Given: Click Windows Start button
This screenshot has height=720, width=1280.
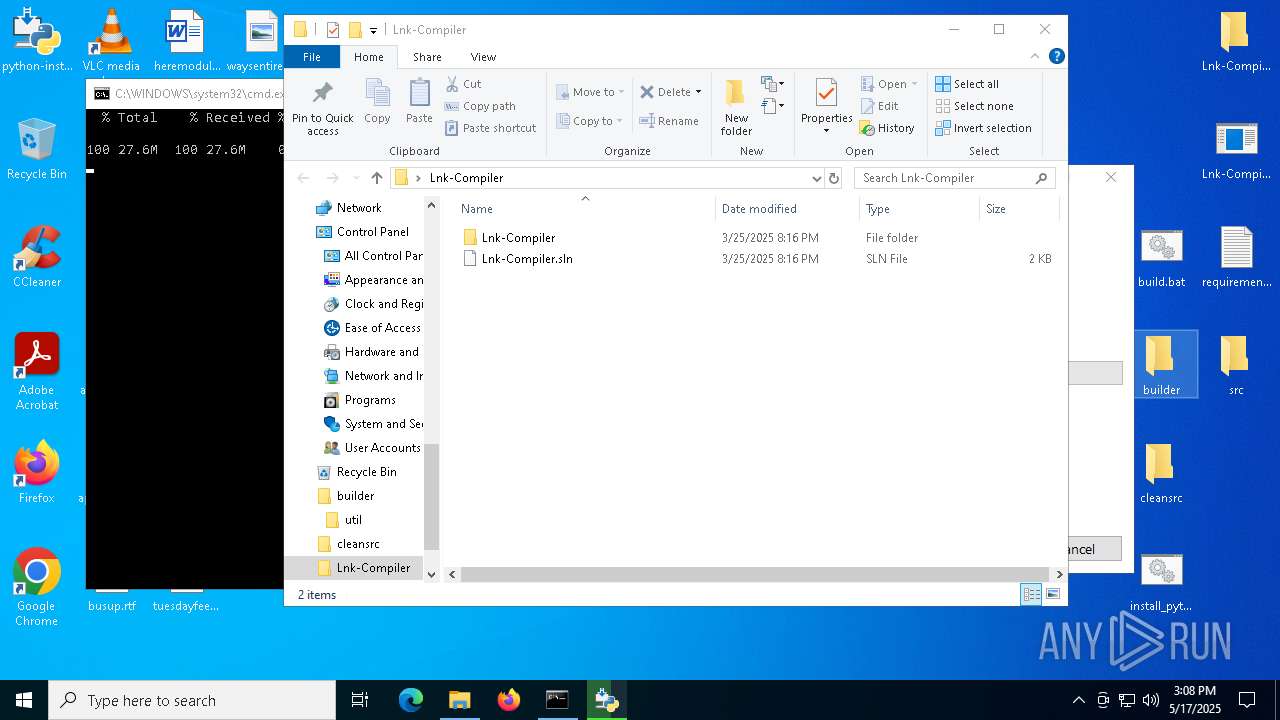Looking at the screenshot, I should [24, 700].
